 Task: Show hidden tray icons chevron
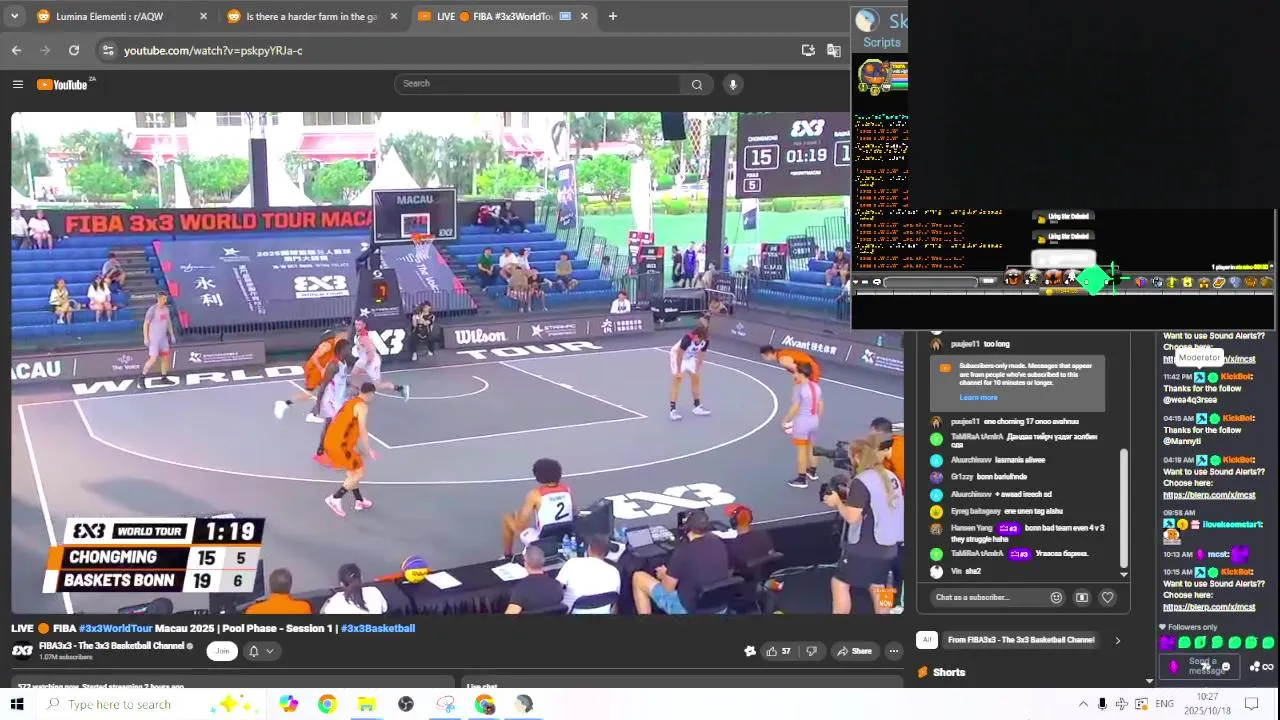coord(1083,704)
